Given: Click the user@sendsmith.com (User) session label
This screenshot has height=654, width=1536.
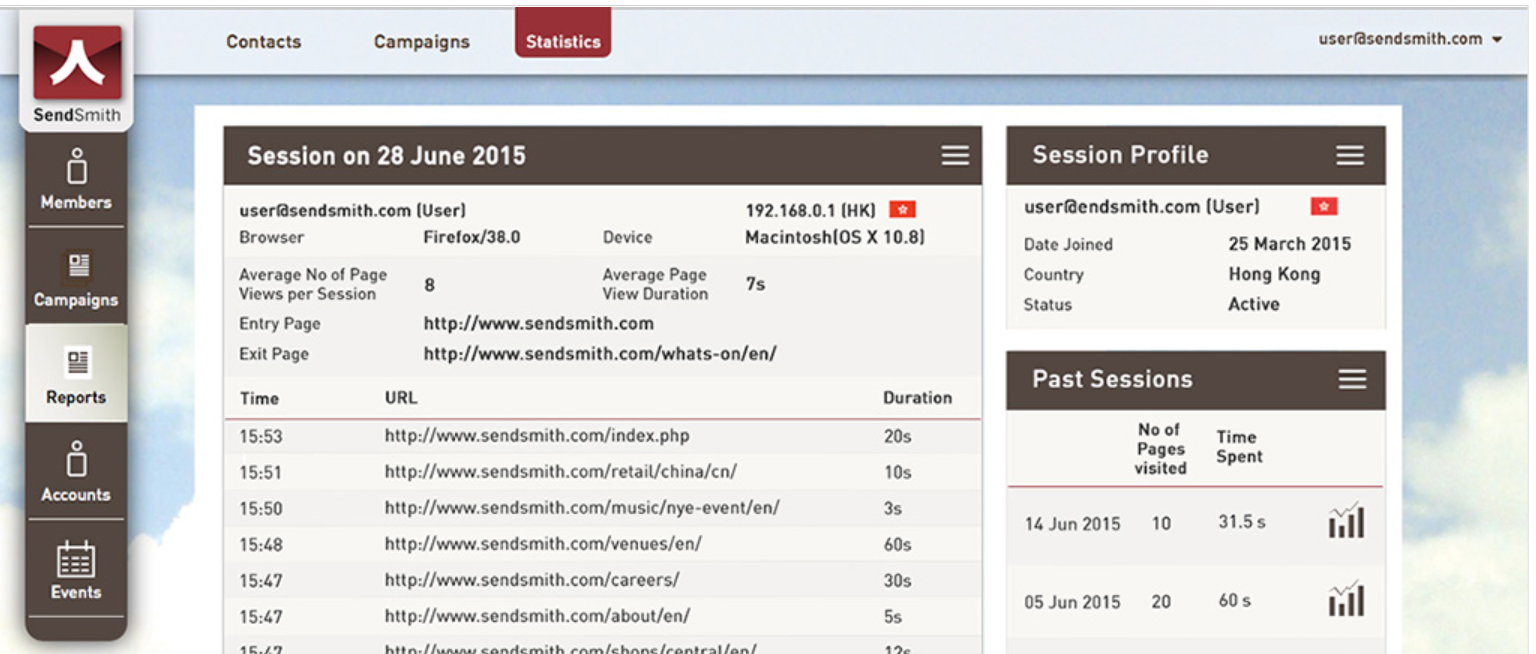Looking at the screenshot, I should [x=352, y=211].
